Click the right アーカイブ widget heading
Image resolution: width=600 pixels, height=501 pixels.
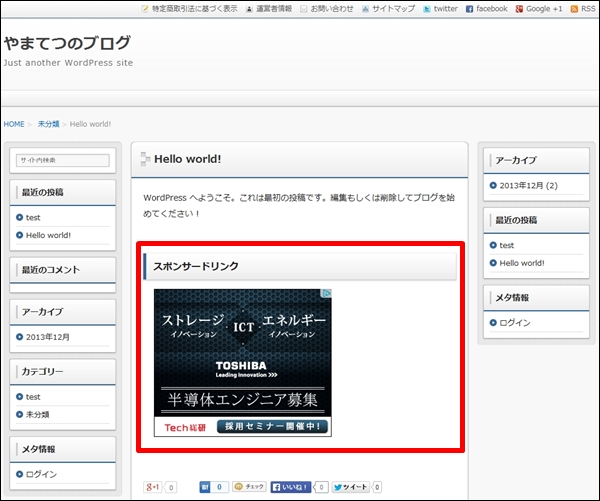tap(516, 160)
